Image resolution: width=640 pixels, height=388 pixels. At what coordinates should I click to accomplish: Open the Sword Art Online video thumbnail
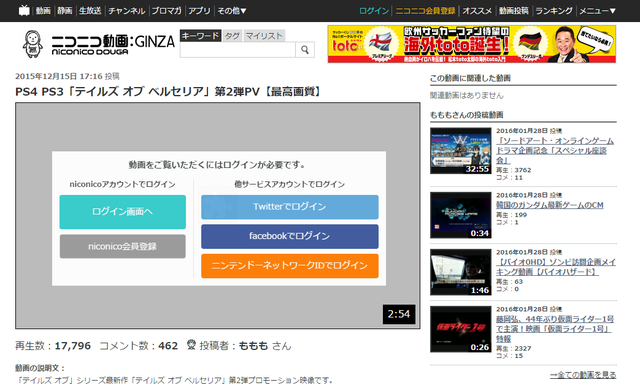pos(460,151)
